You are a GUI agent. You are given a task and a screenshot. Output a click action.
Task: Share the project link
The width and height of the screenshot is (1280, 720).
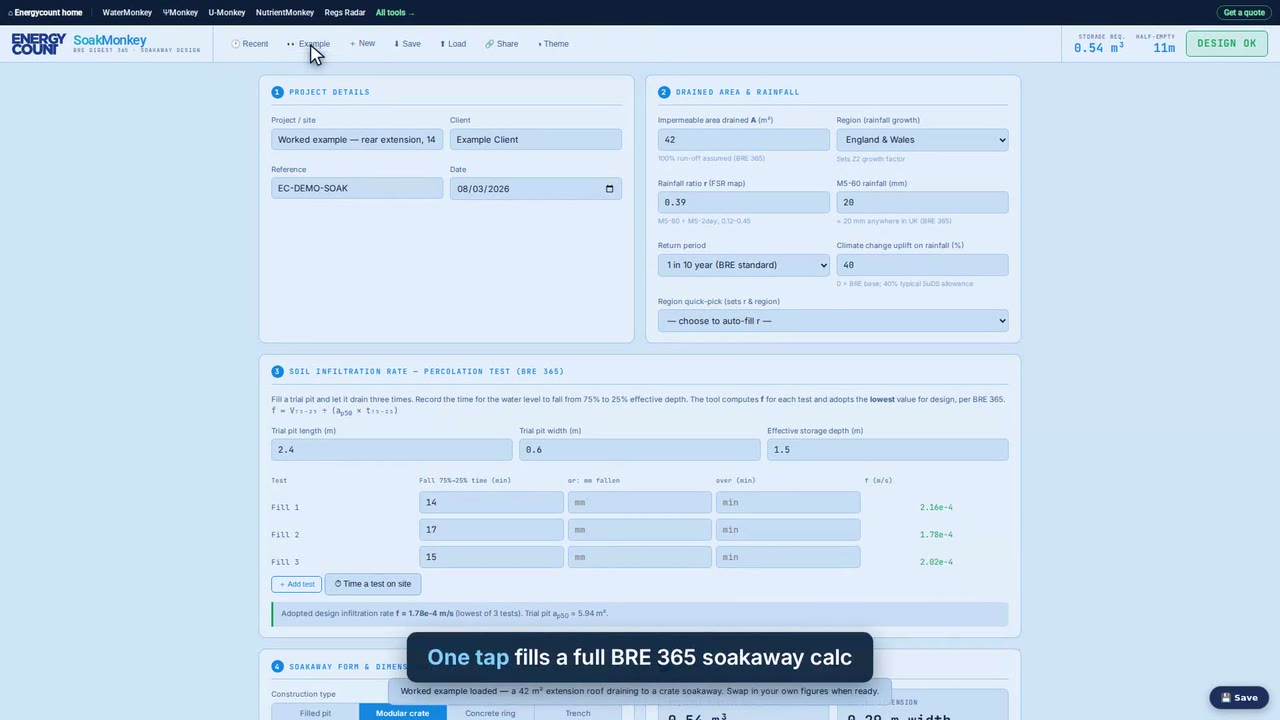point(502,44)
